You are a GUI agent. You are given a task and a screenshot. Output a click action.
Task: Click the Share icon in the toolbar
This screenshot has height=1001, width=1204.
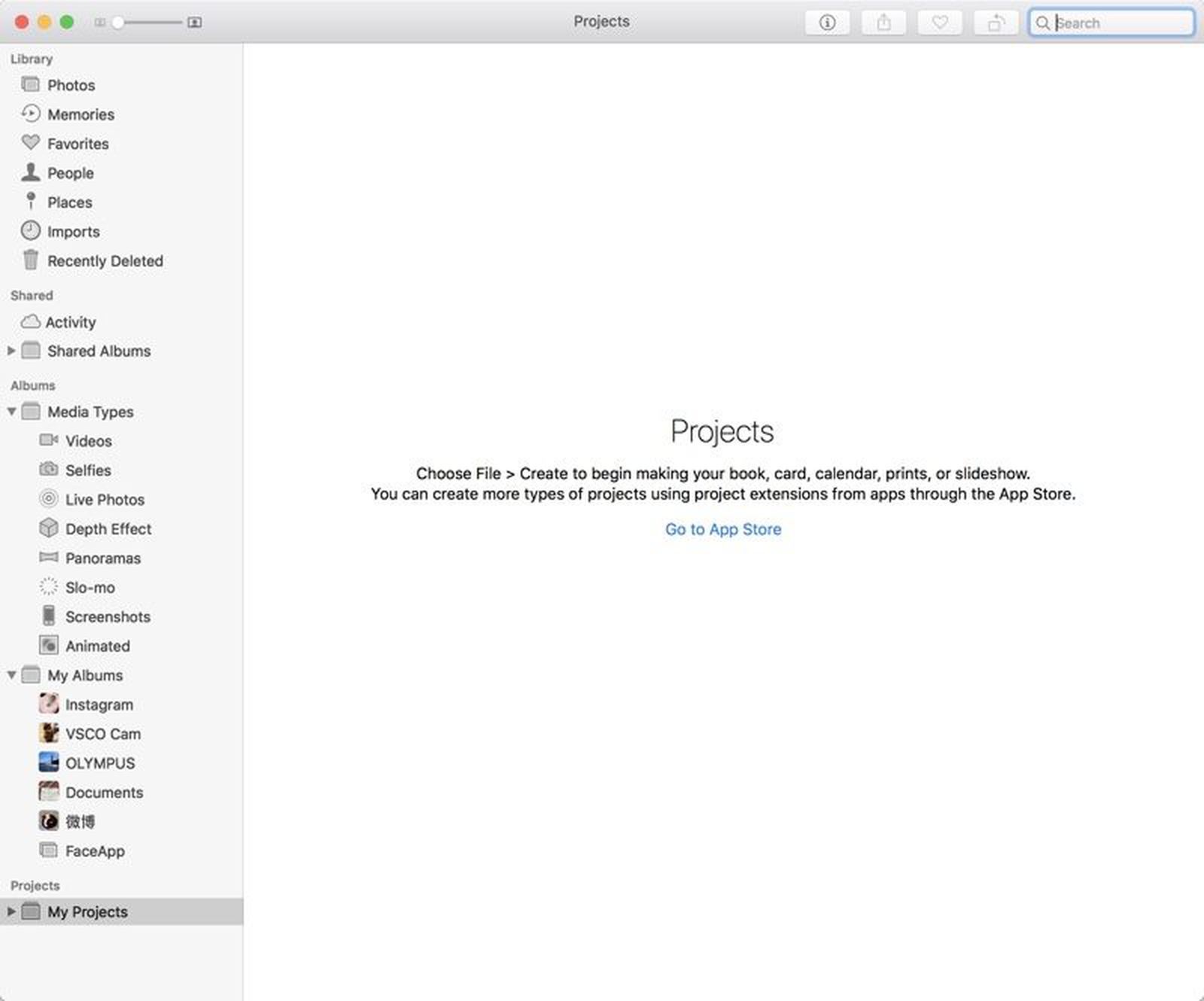point(883,22)
